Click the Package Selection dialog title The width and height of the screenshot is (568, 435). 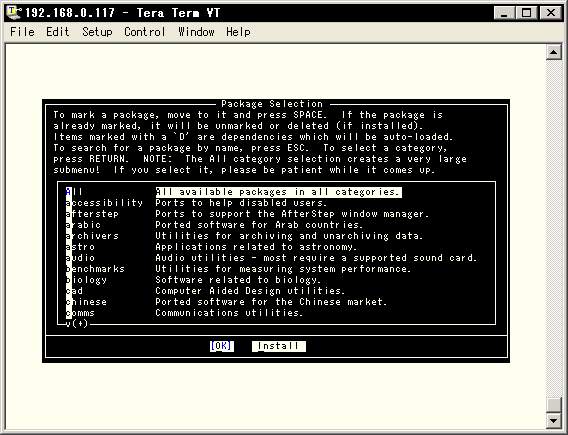[x=272, y=104]
